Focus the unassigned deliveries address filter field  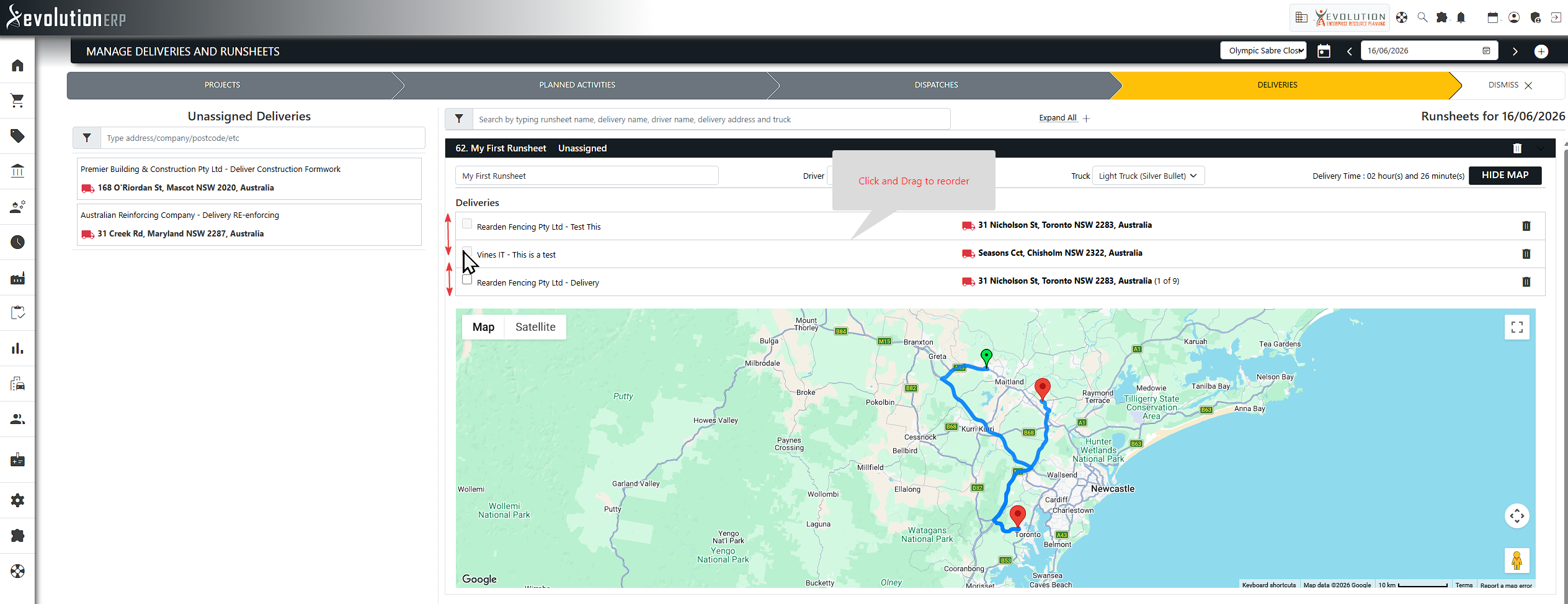coord(262,138)
